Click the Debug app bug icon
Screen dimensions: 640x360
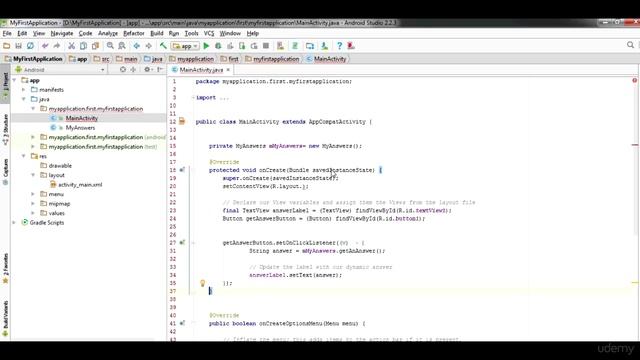pyautogui.click(x=218, y=46)
